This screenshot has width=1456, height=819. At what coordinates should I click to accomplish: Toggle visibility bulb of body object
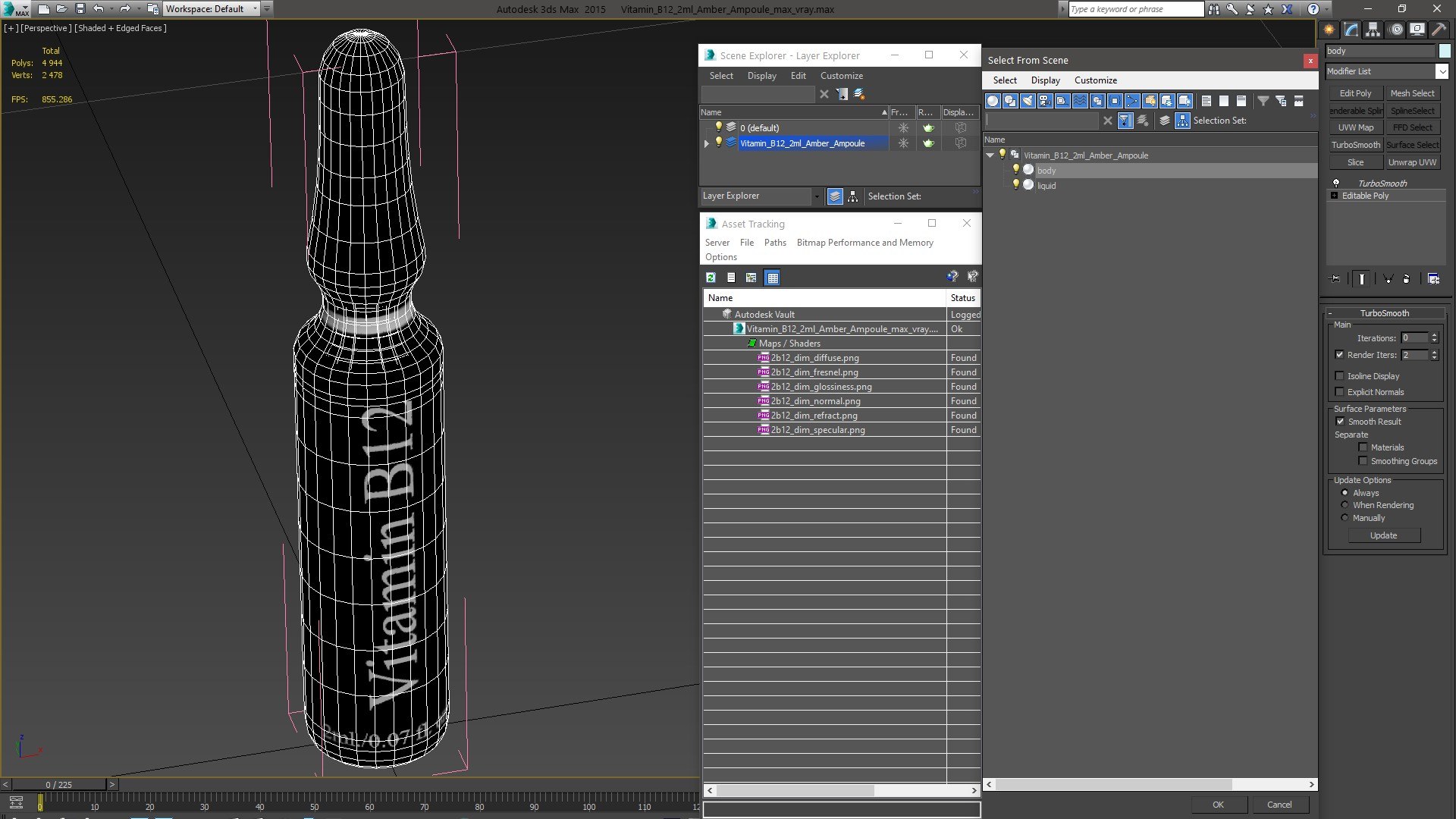point(1016,170)
